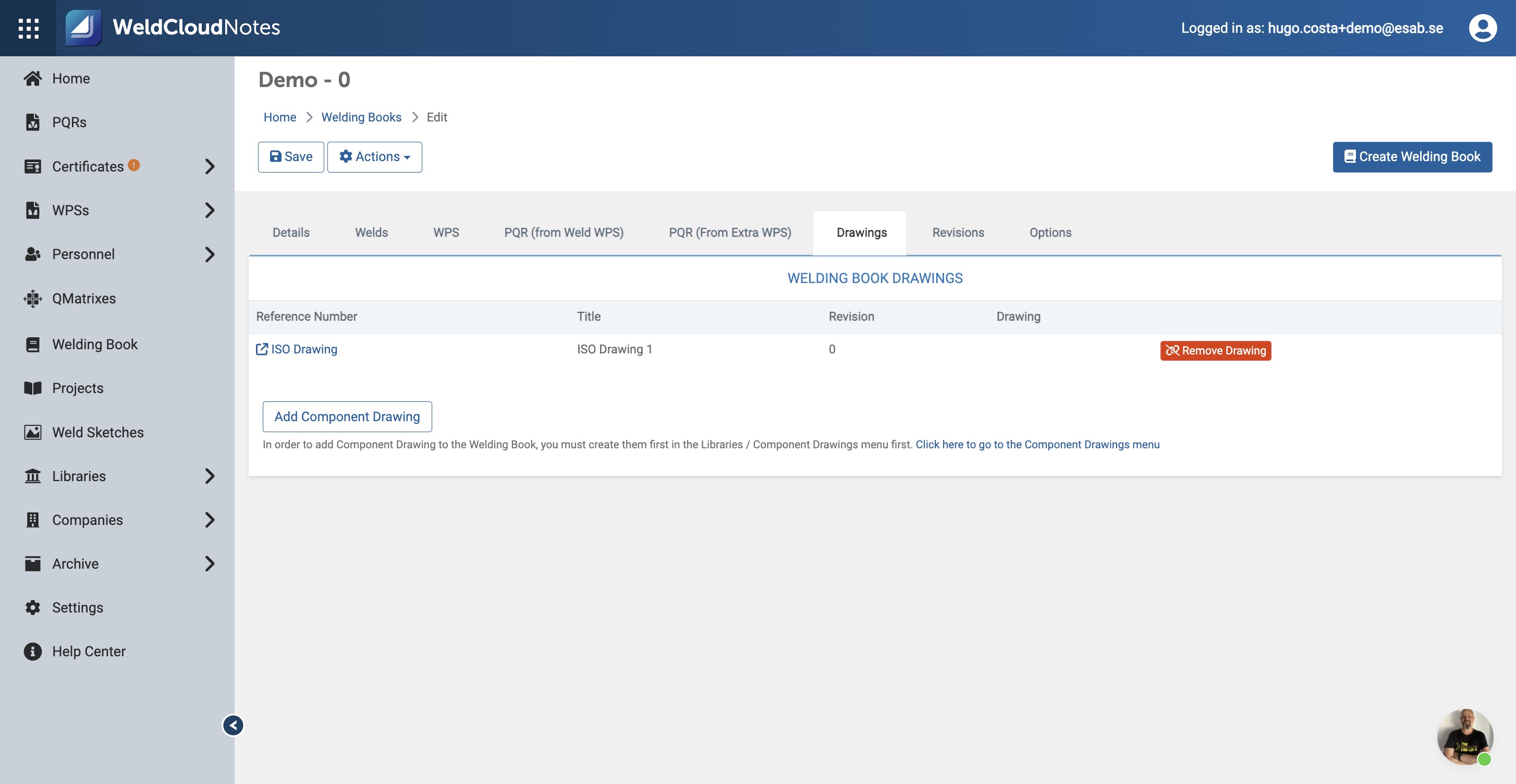The image size is (1516, 784).
Task: Click the Create Welding Book button
Action: [x=1412, y=156]
